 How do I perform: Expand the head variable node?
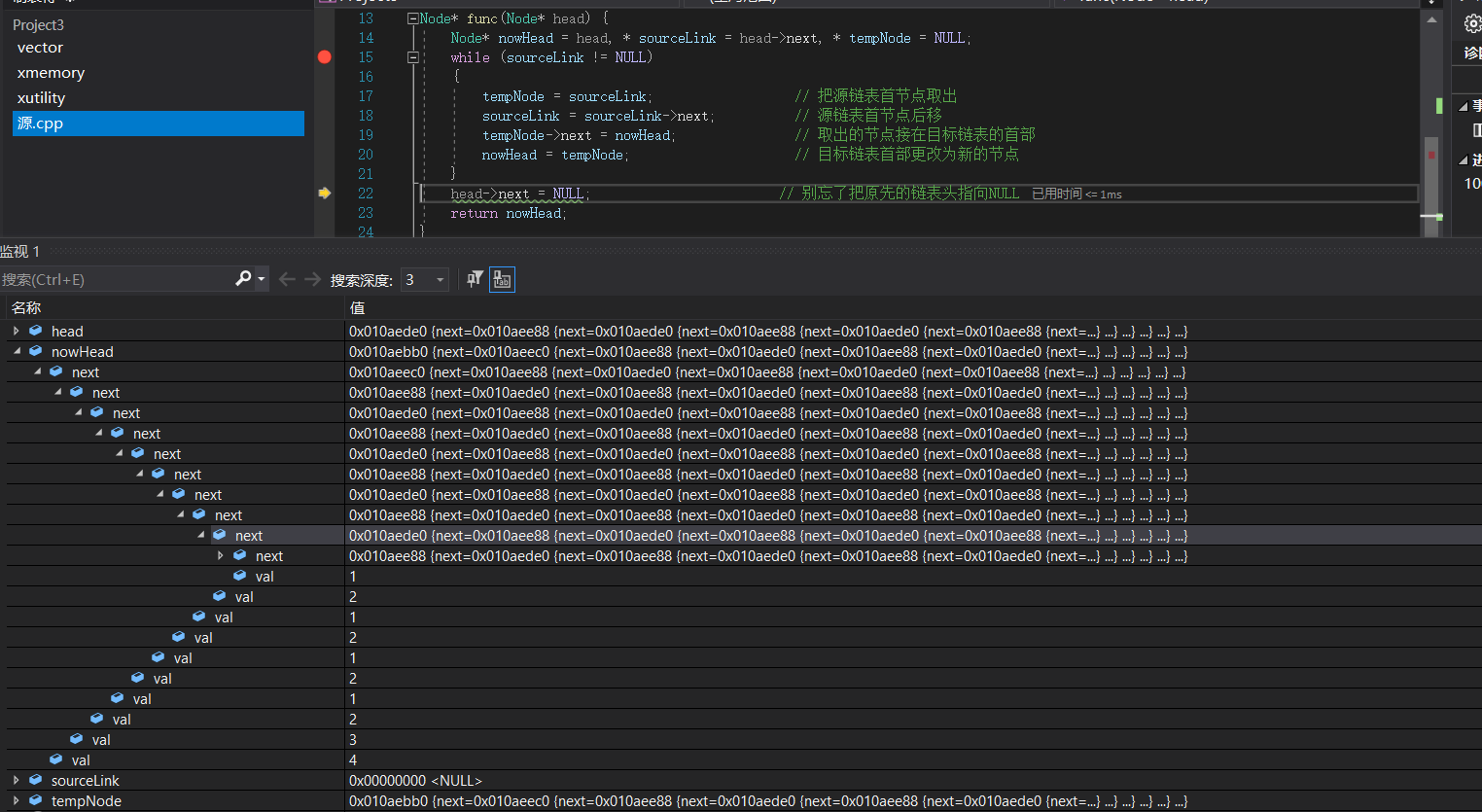(16, 332)
